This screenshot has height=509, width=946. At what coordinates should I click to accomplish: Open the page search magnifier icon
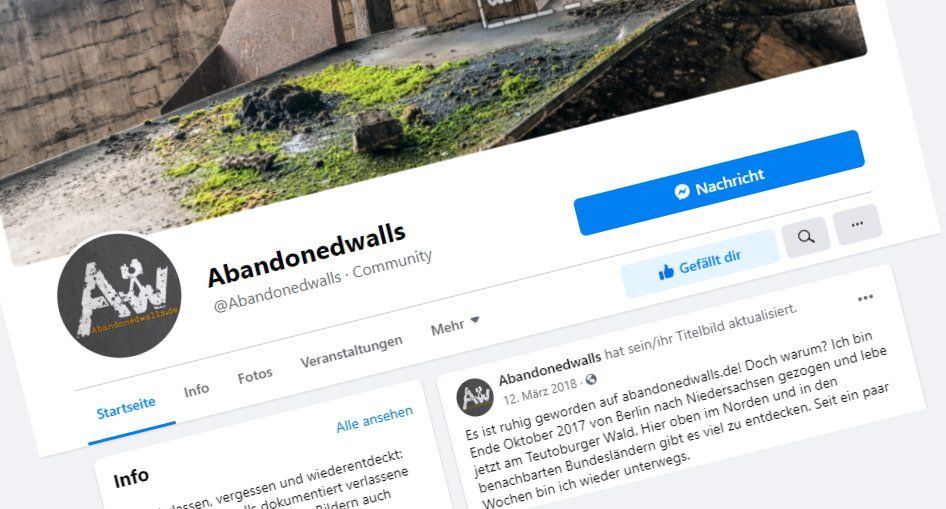806,236
